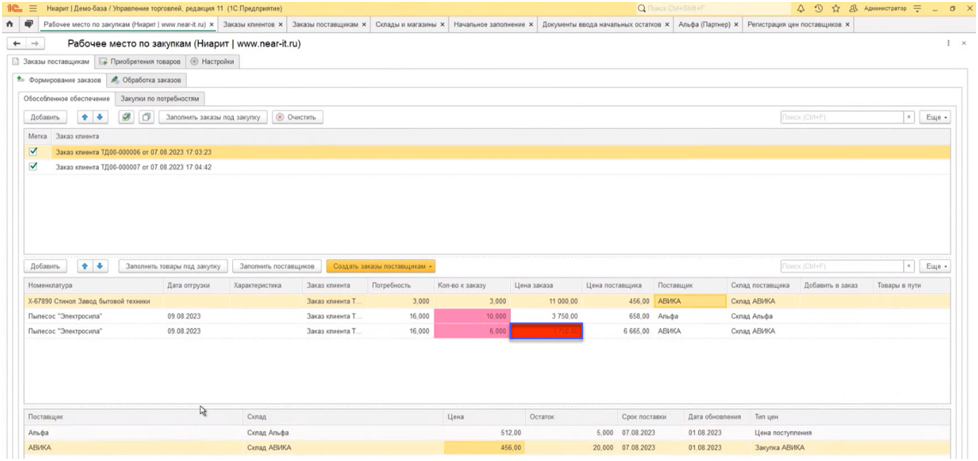Viewport: 978px width, 461px height.
Task: Open the history clock icon
Action: coord(818,9)
